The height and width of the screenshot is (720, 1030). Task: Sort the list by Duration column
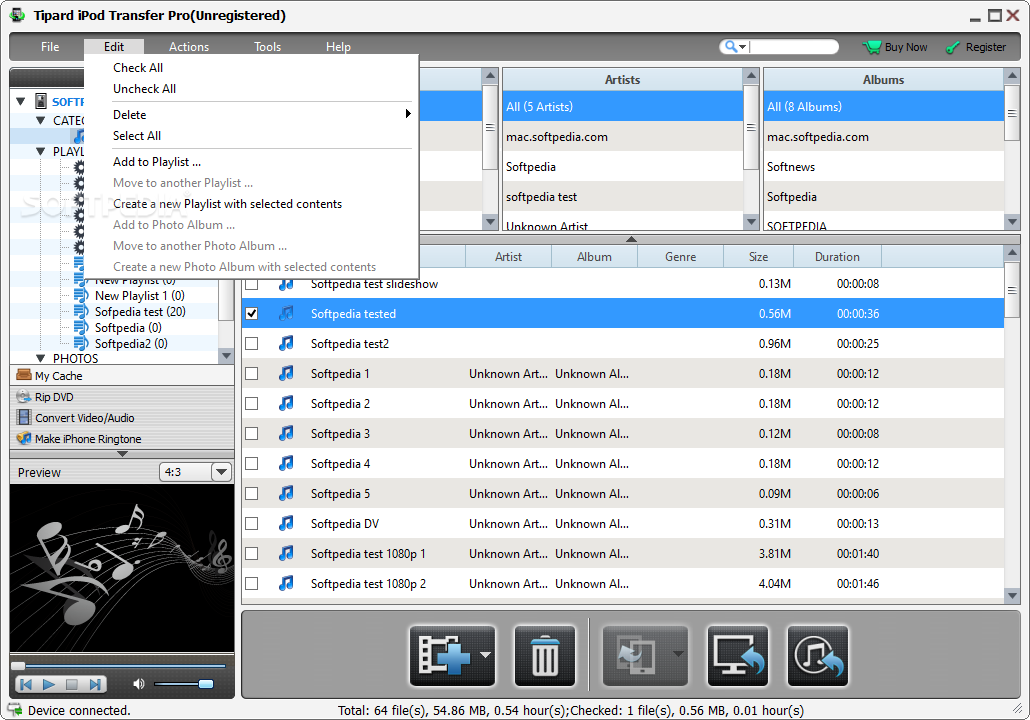coord(837,257)
